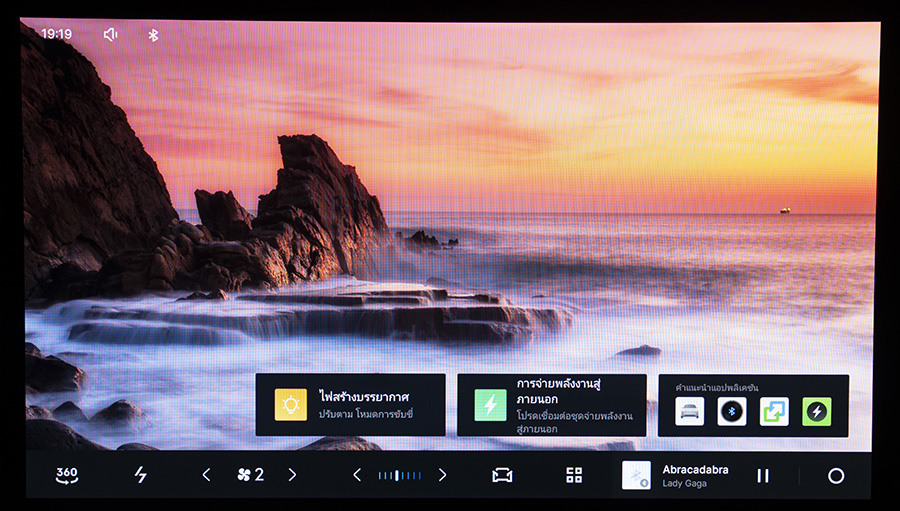The image size is (900, 511).
Task: Launch the suggested Bluetooth app
Action: pos(732,411)
